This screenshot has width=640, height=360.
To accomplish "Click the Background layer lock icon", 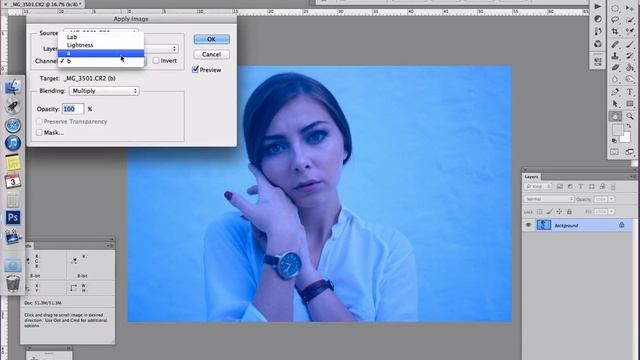I will pyautogui.click(x=622, y=225).
